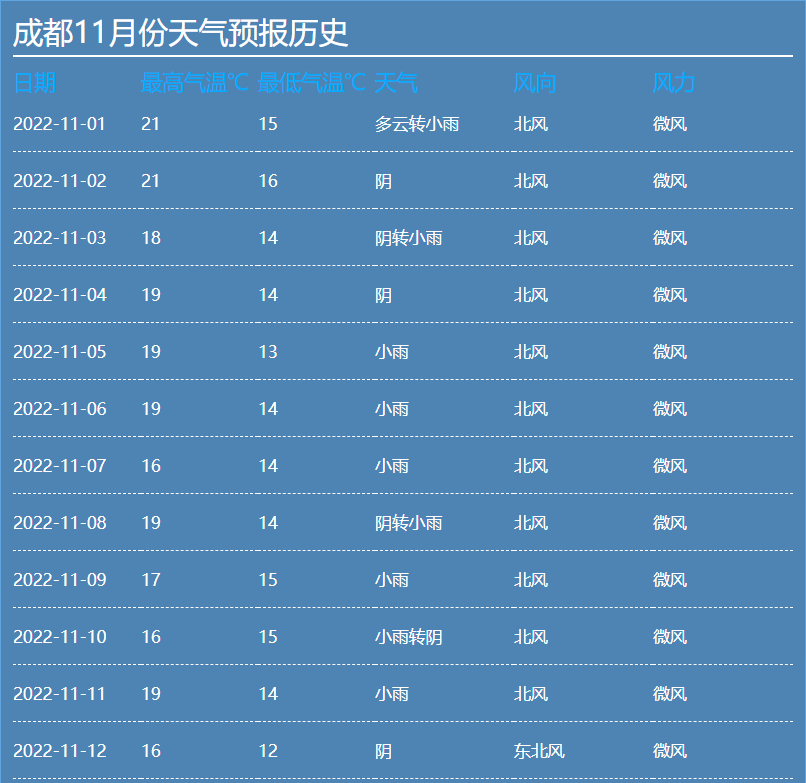Click 小雨 weather in the 2022-11-11 row
This screenshot has height=783, width=806.
click(392, 695)
